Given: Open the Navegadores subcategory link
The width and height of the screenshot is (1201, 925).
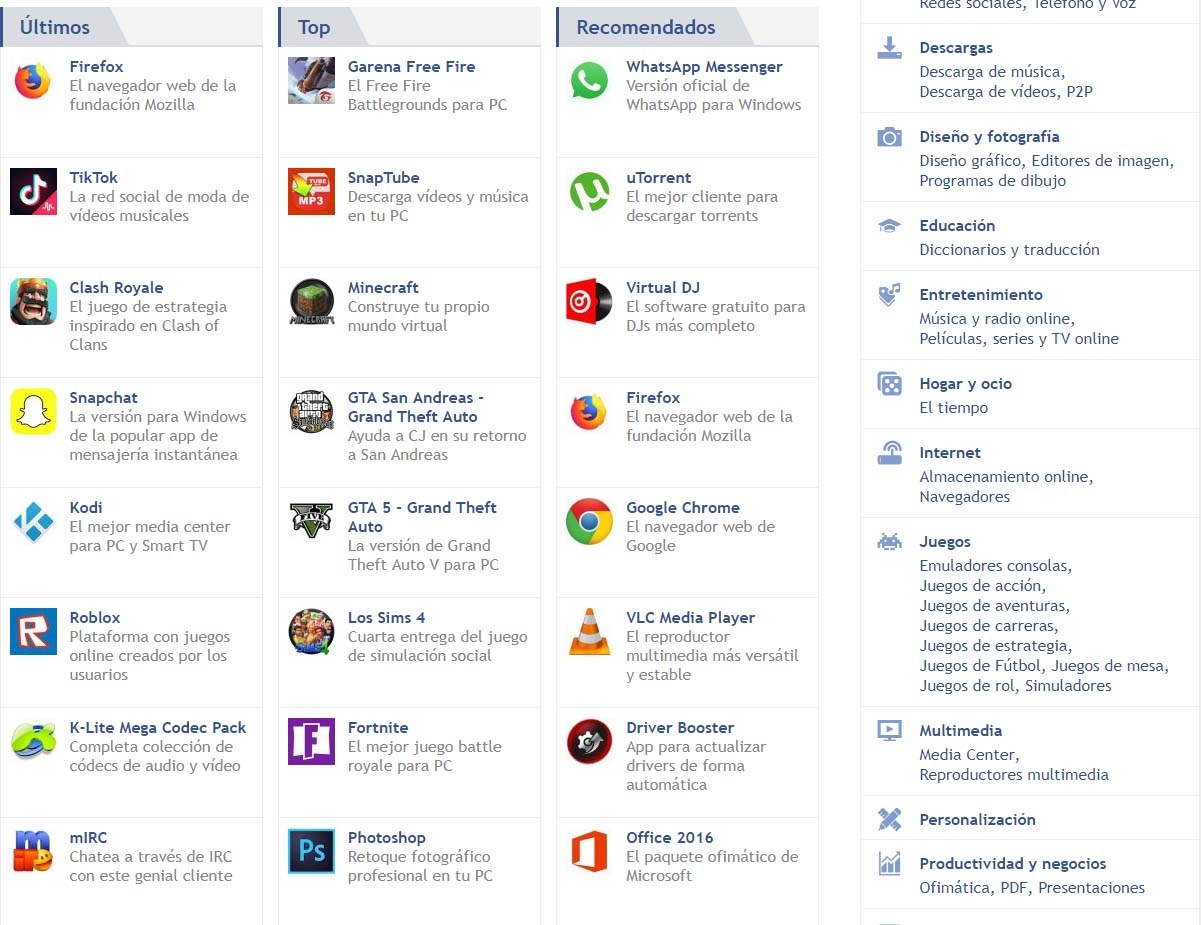Looking at the screenshot, I should click(x=965, y=497).
